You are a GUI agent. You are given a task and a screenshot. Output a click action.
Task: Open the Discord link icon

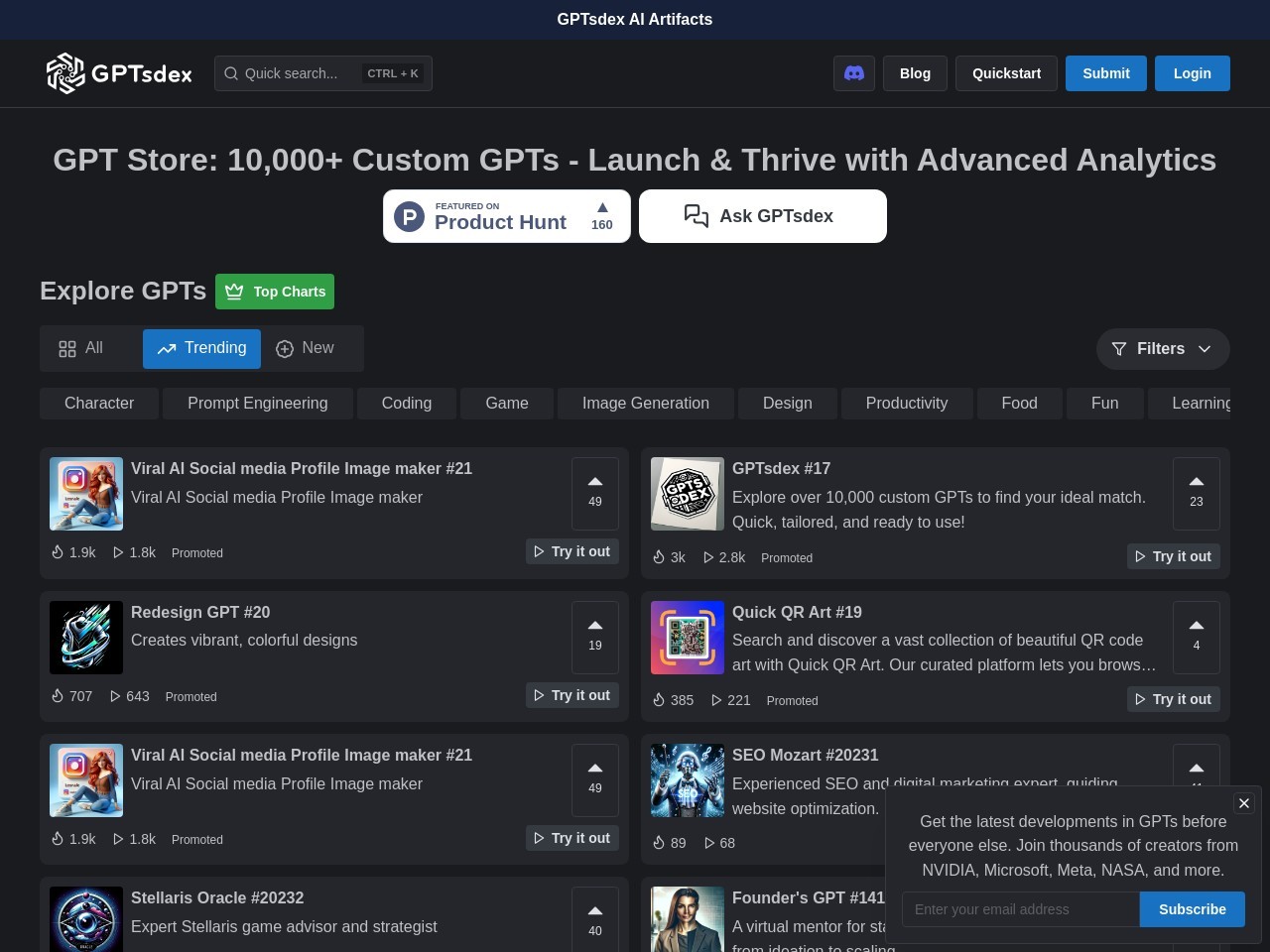pyautogui.click(x=854, y=73)
